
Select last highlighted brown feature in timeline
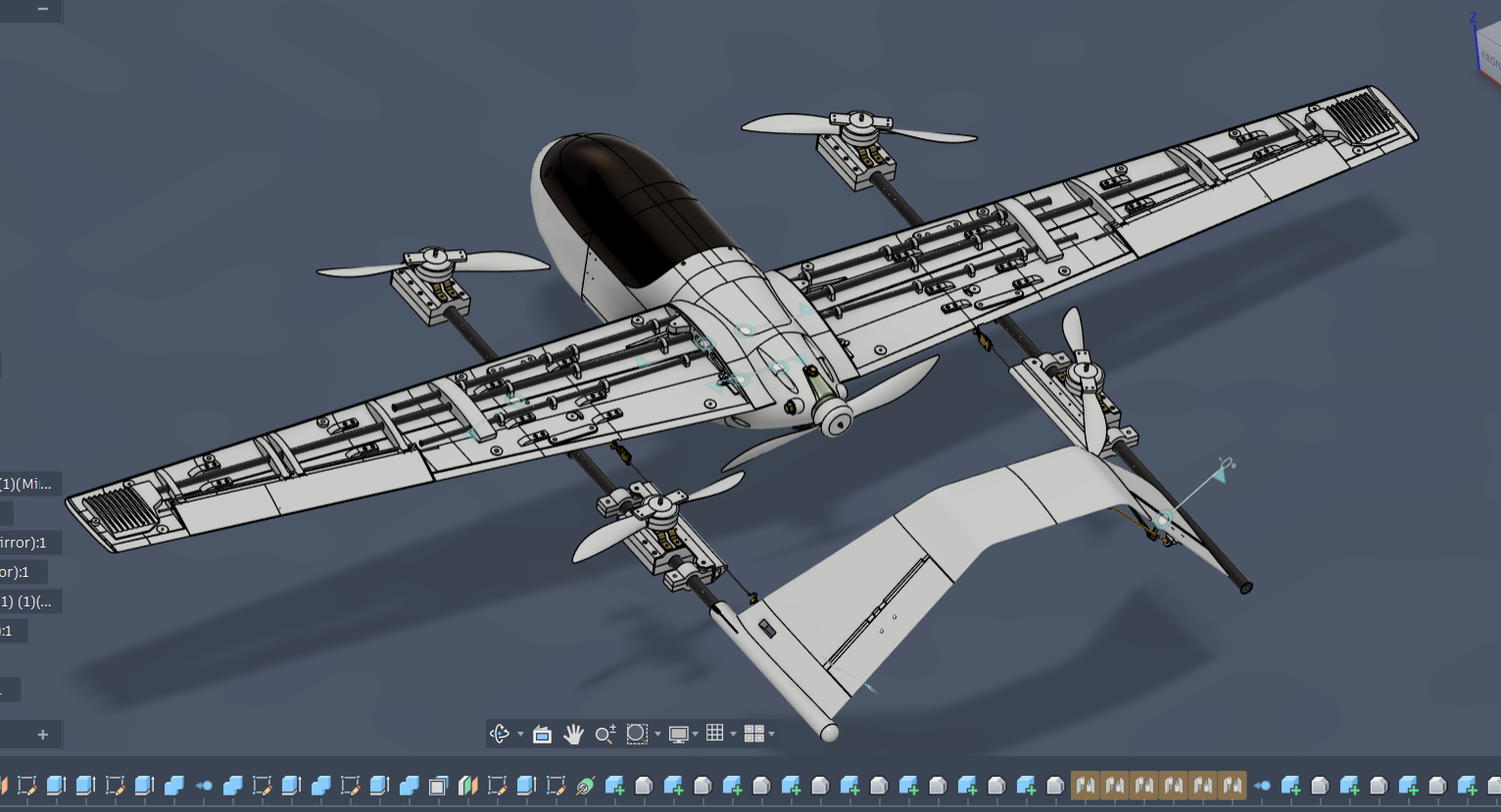coord(1232,786)
